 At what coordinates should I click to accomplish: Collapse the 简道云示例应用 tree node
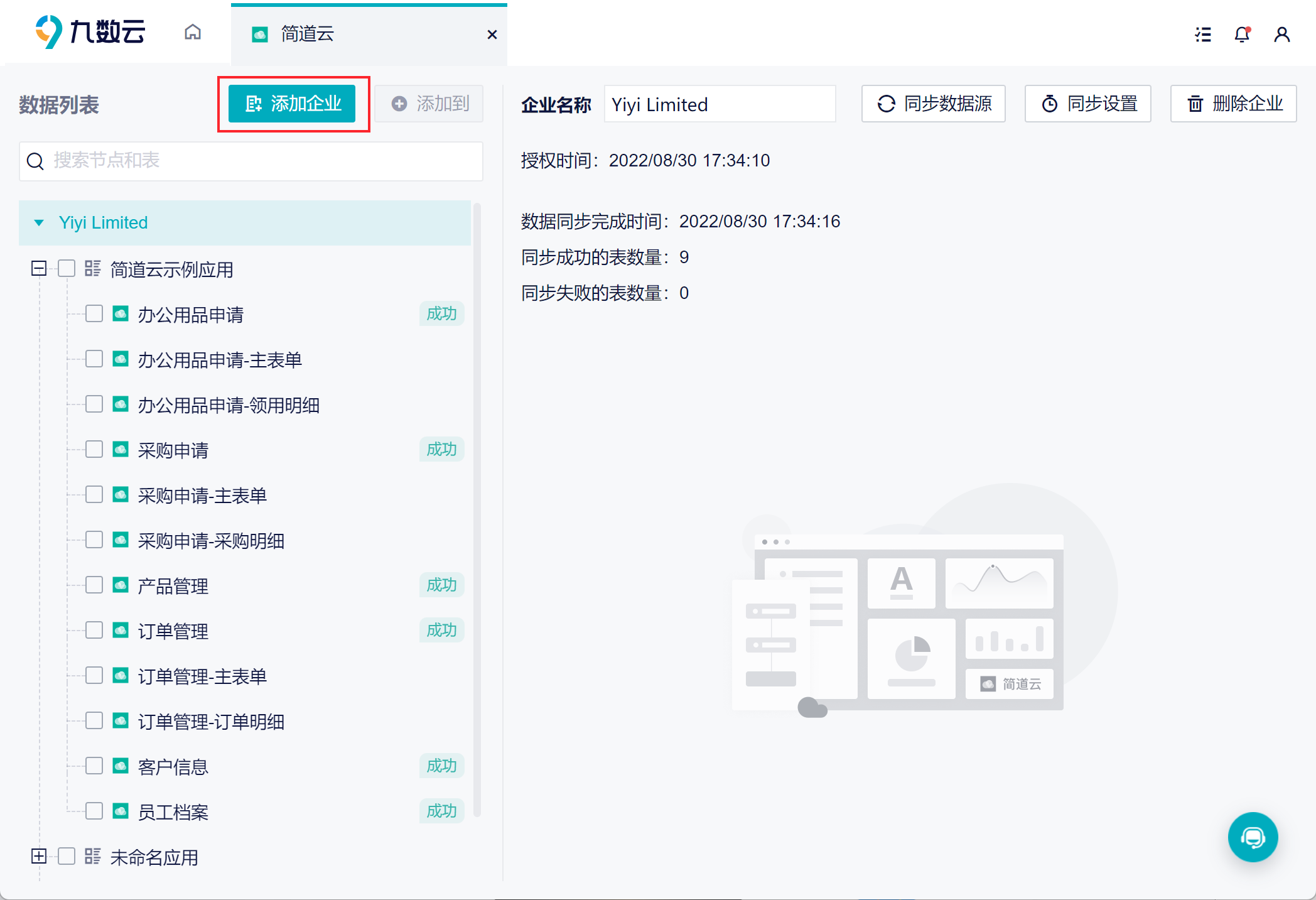click(39, 269)
